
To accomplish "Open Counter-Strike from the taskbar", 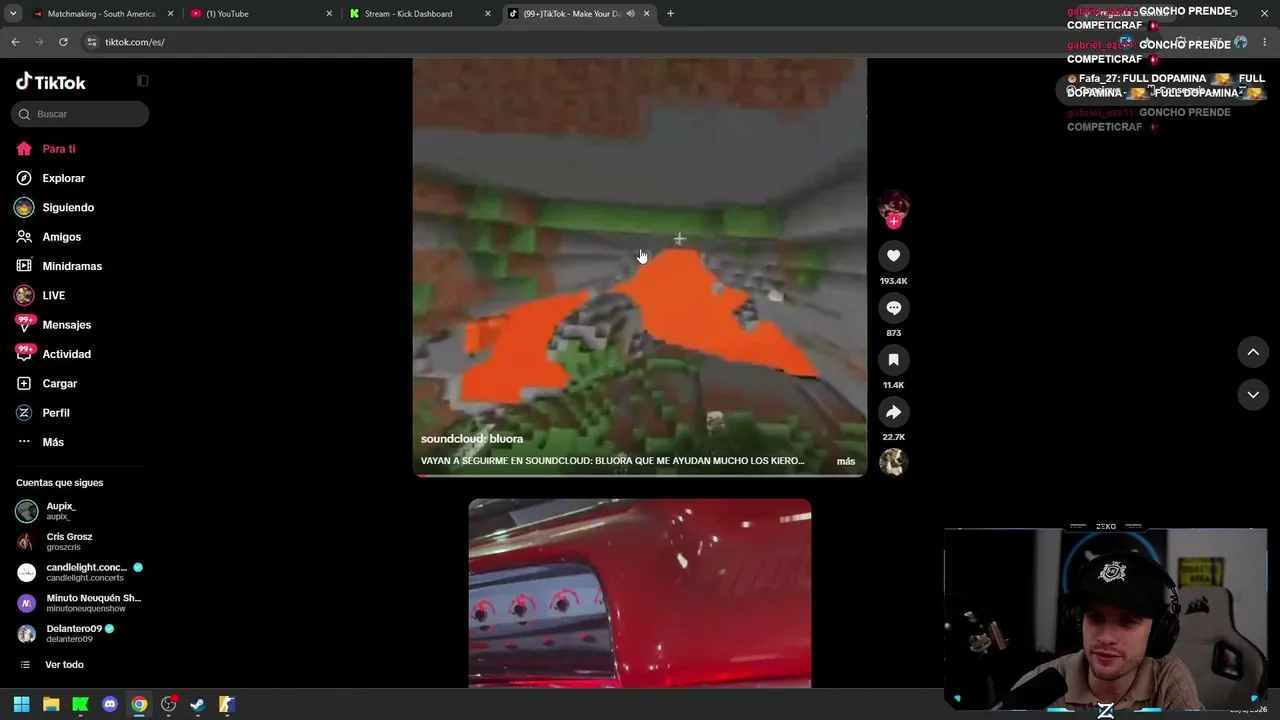I will tap(227, 704).
